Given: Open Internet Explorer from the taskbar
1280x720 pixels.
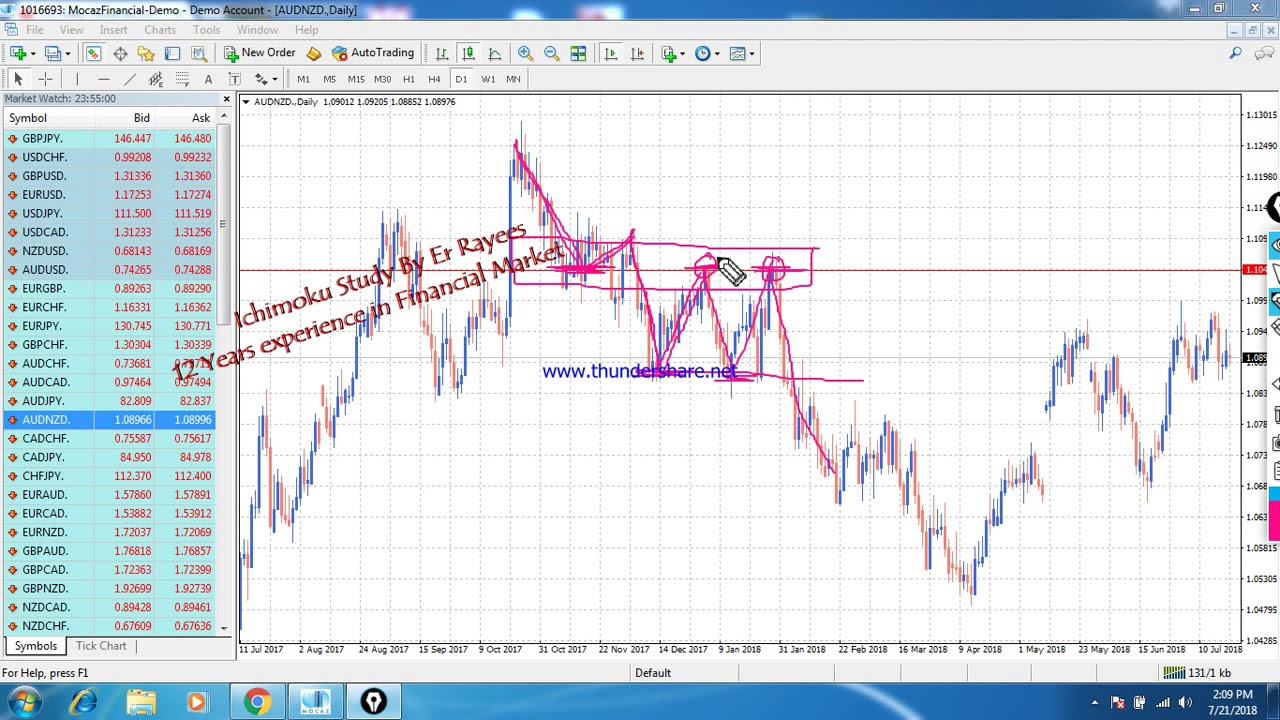Looking at the screenshot, I should (84, 703).
